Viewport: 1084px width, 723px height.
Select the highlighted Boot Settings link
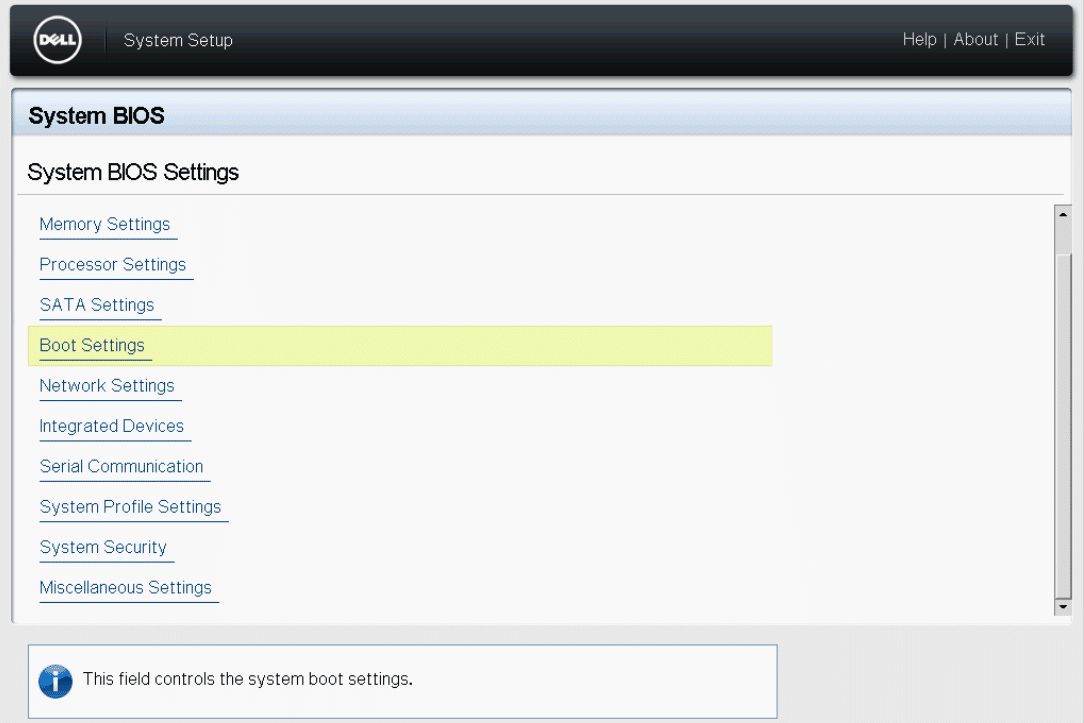click(x=92, y=345)
